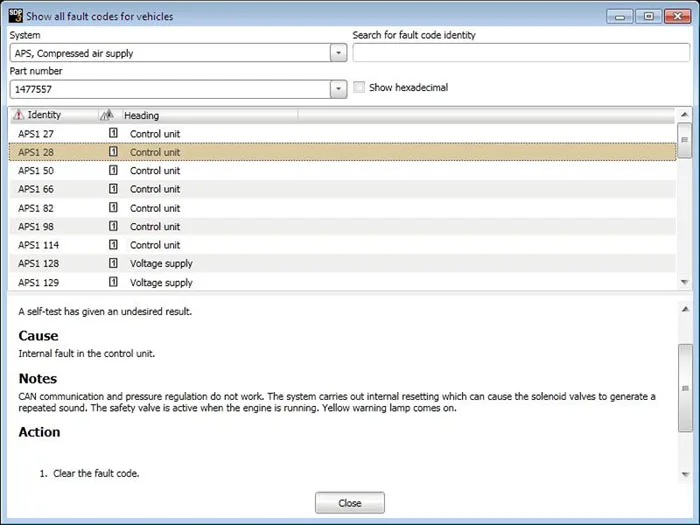Click the fault list scrollbar down arrow
The height and width of the screenshot is (525, 700).
[x=684, y=282]
